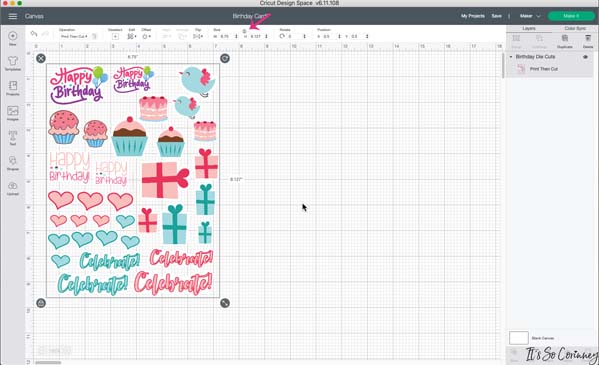Toggle visibility of Birthday Die Cuts layer
The width and height of the screenshot is (599, 365).
pos(585,57)
